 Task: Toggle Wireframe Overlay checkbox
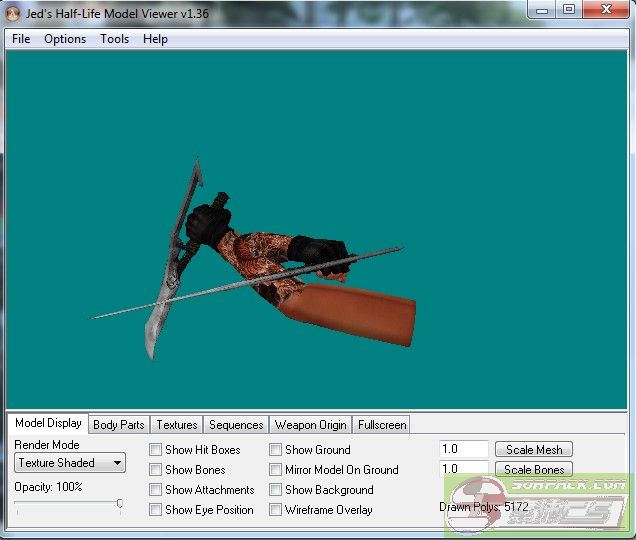pos(275,509)
